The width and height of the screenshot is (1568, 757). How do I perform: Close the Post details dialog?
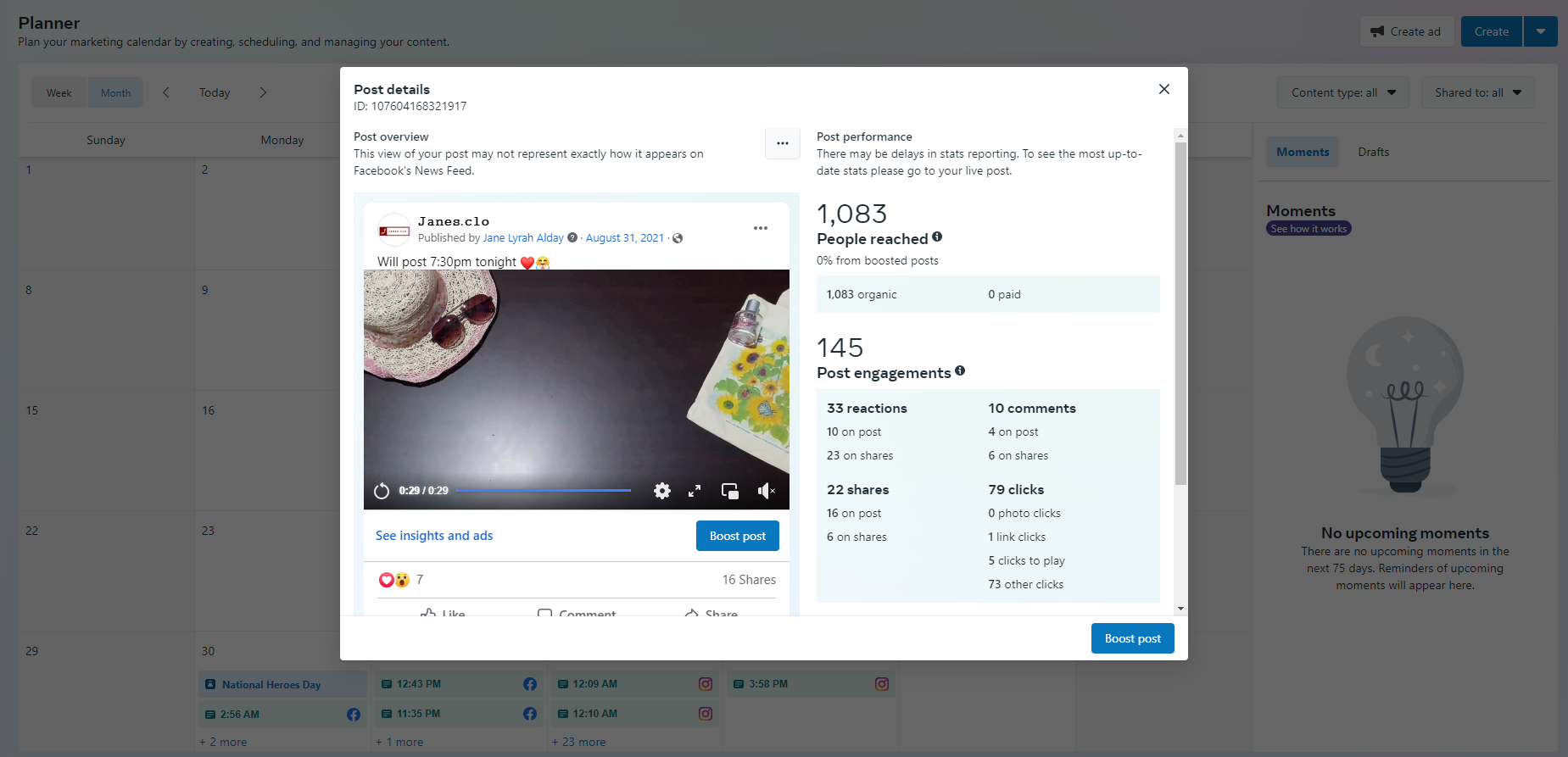[1164, 89]
